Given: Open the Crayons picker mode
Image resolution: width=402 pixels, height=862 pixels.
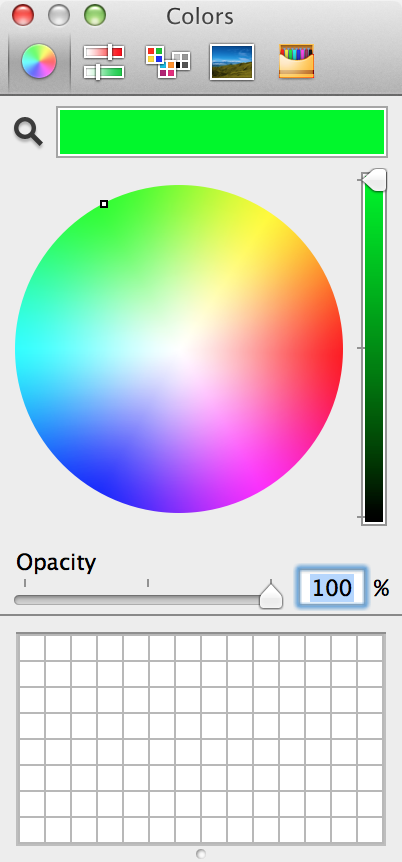Looking at the screenshot, I should (296, 61).
